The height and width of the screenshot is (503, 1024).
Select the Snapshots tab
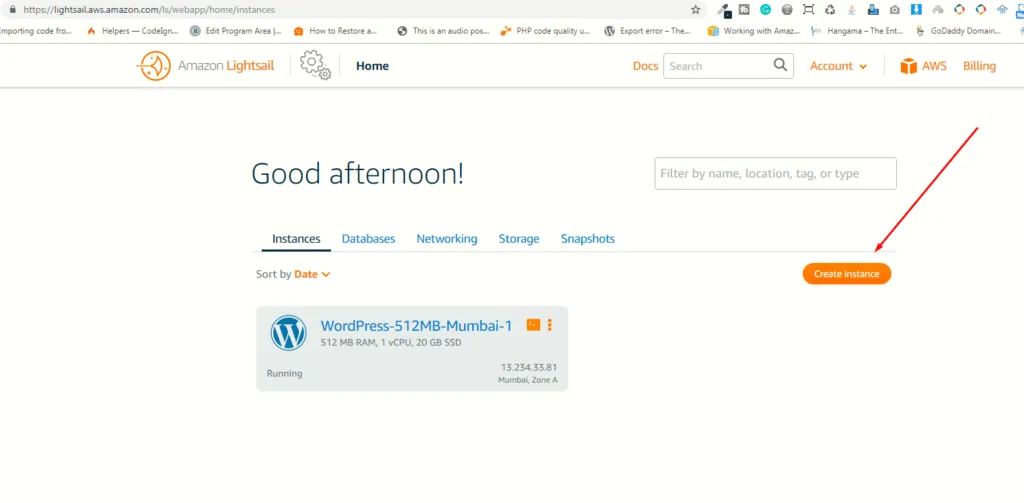588,239
